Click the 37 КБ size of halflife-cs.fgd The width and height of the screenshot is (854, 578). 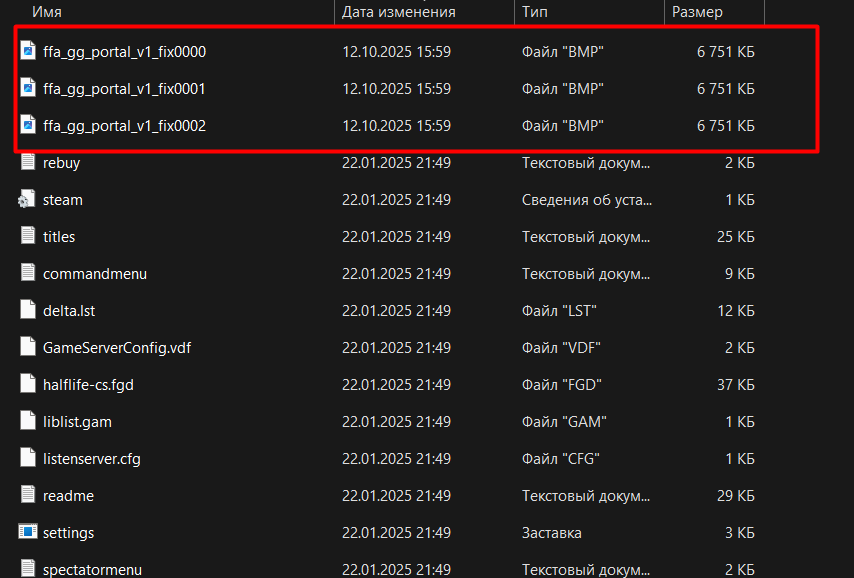(x=733, y=384)
